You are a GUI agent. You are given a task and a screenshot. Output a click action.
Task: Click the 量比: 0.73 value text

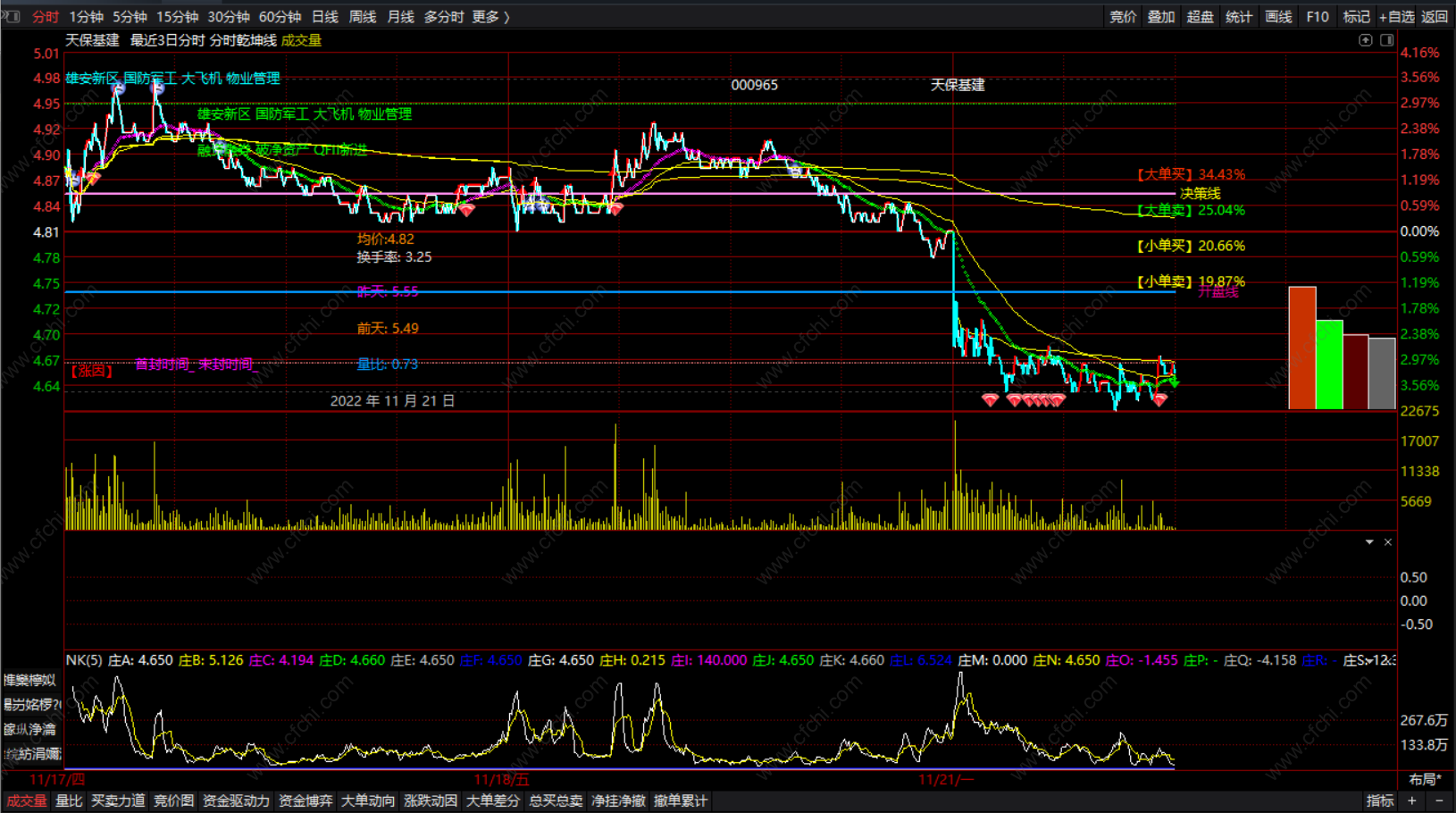click(x=387, y=364)
